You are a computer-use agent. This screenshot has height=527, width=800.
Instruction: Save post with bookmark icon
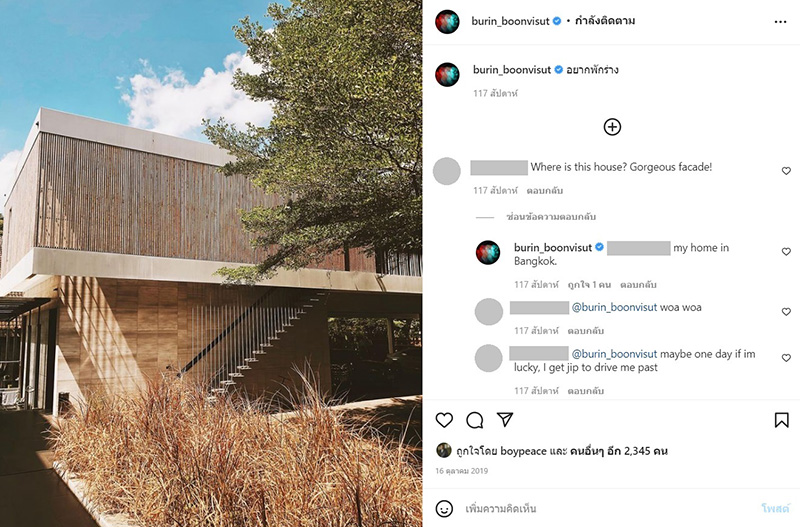tap(781, 420)
